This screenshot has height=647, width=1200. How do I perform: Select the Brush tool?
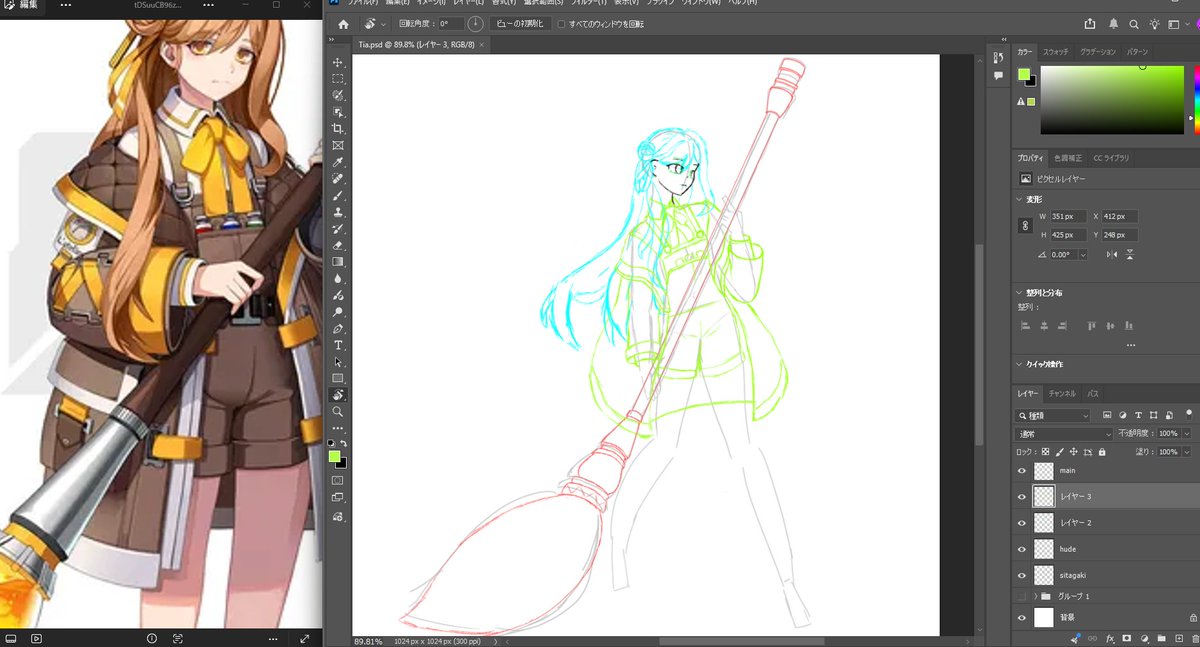338,196
